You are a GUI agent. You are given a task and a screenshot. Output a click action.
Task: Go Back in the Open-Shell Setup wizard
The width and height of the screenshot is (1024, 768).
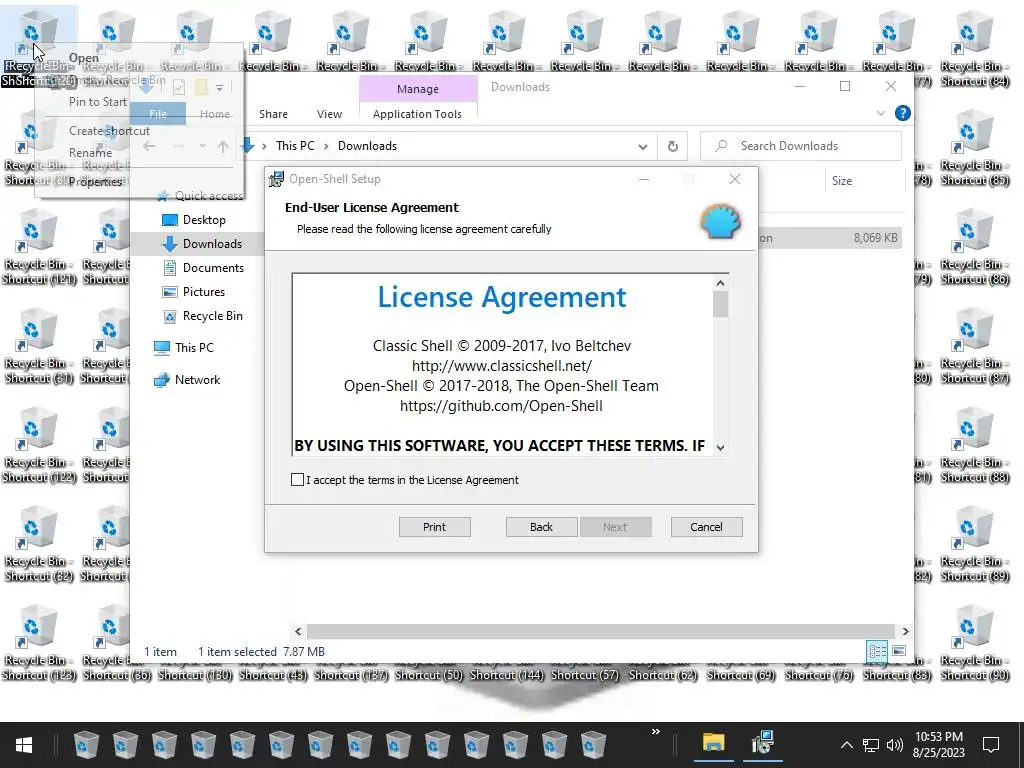[541, 527]
